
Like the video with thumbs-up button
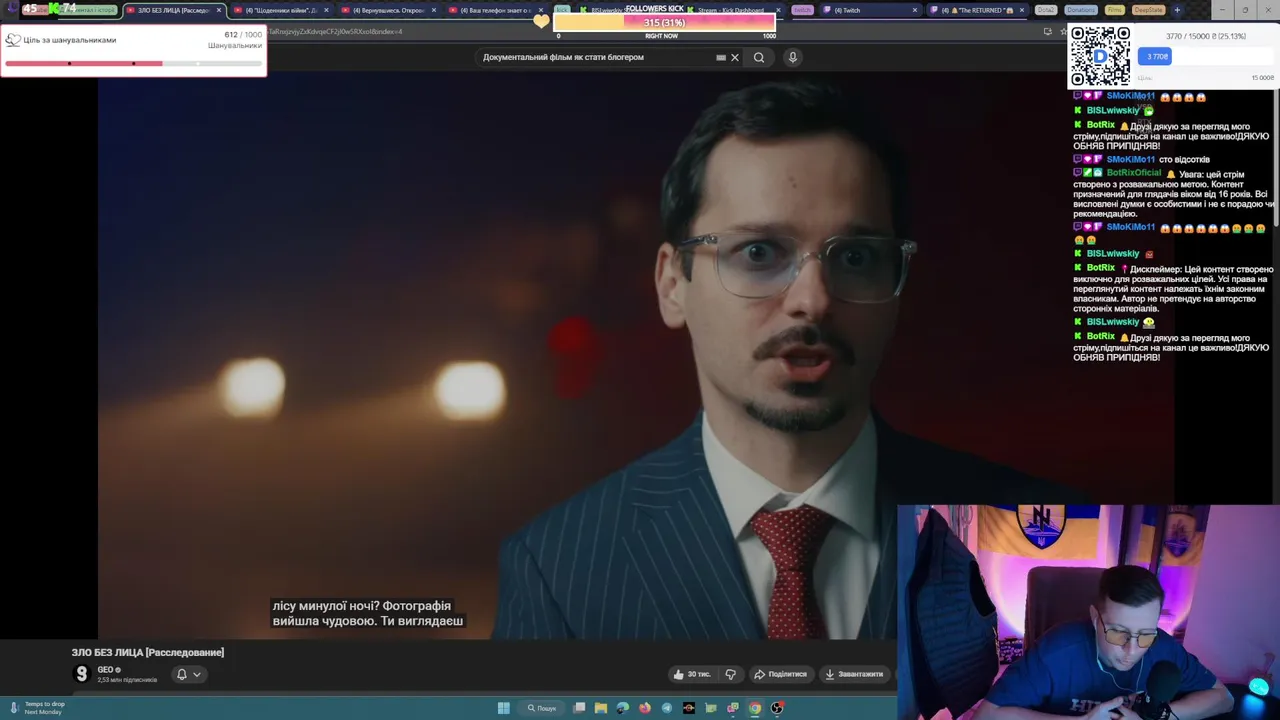tap(692, 674)
